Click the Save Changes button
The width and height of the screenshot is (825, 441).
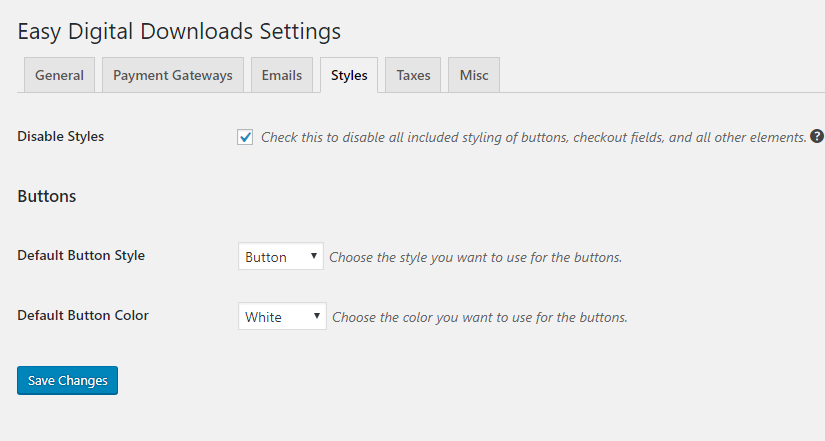coord(67,380)
